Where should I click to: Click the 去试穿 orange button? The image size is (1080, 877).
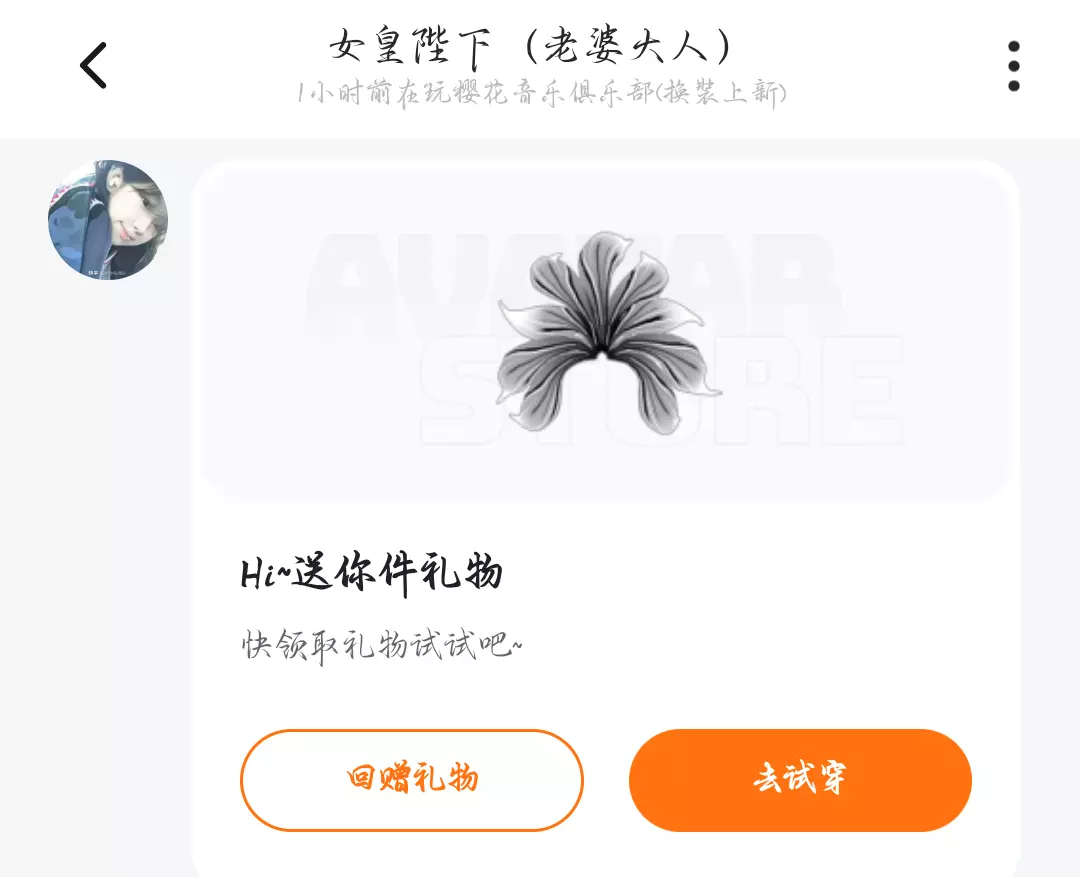tap(800, 780)
